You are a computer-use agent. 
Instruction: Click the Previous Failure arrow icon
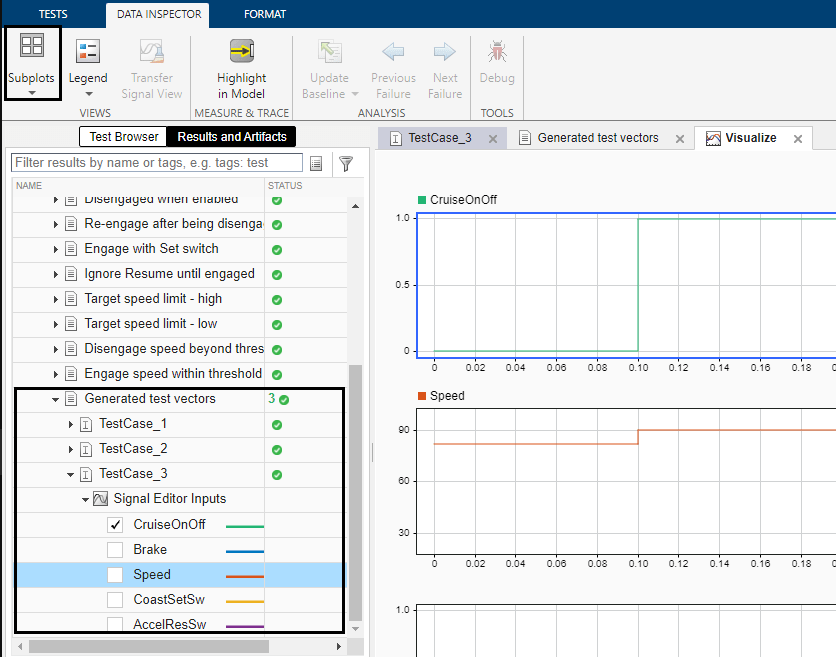393,52
